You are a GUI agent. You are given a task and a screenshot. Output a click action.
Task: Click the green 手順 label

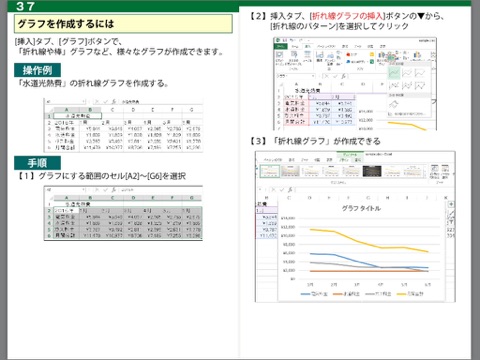coord(37,163)
